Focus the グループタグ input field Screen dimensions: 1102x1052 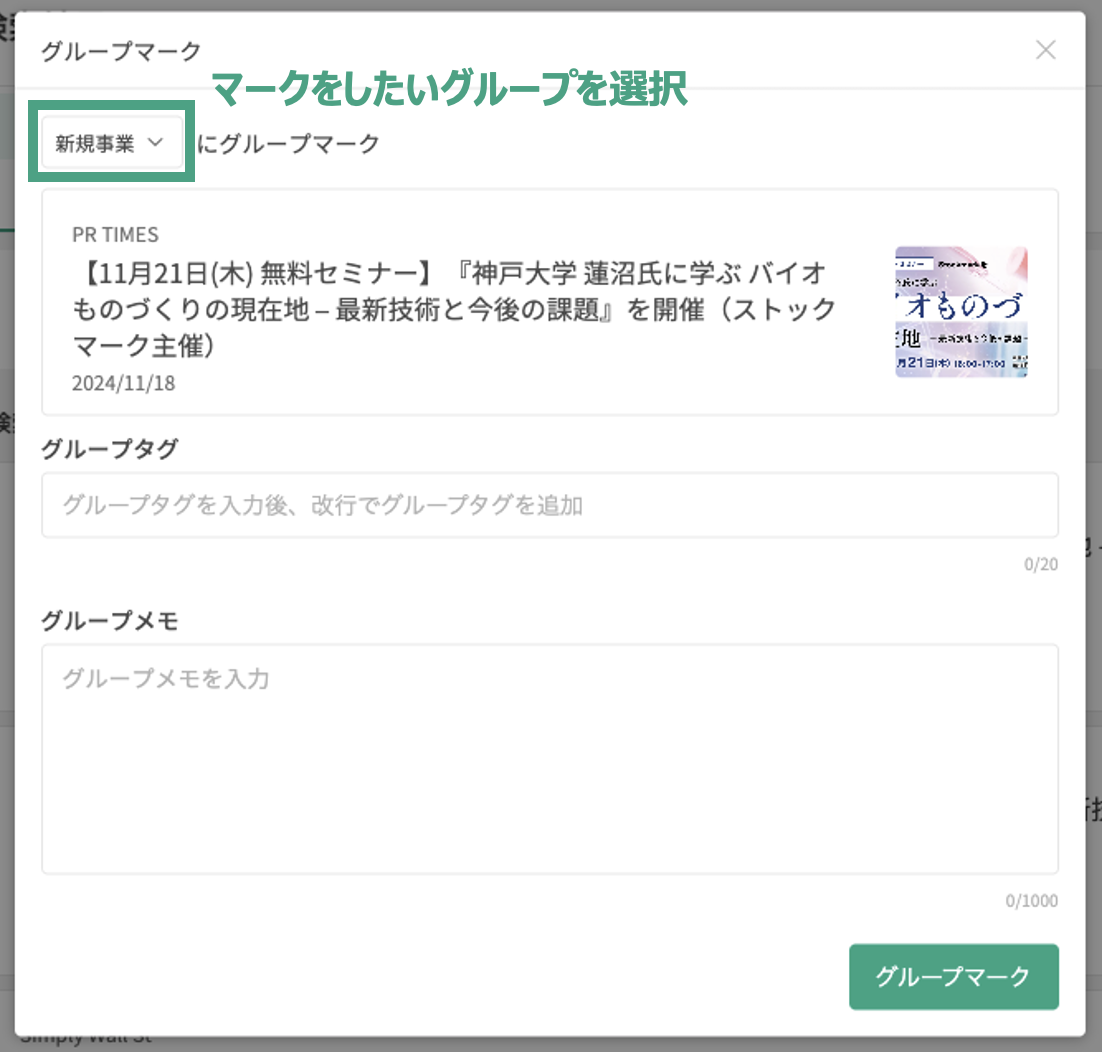(x=549, y=505)
